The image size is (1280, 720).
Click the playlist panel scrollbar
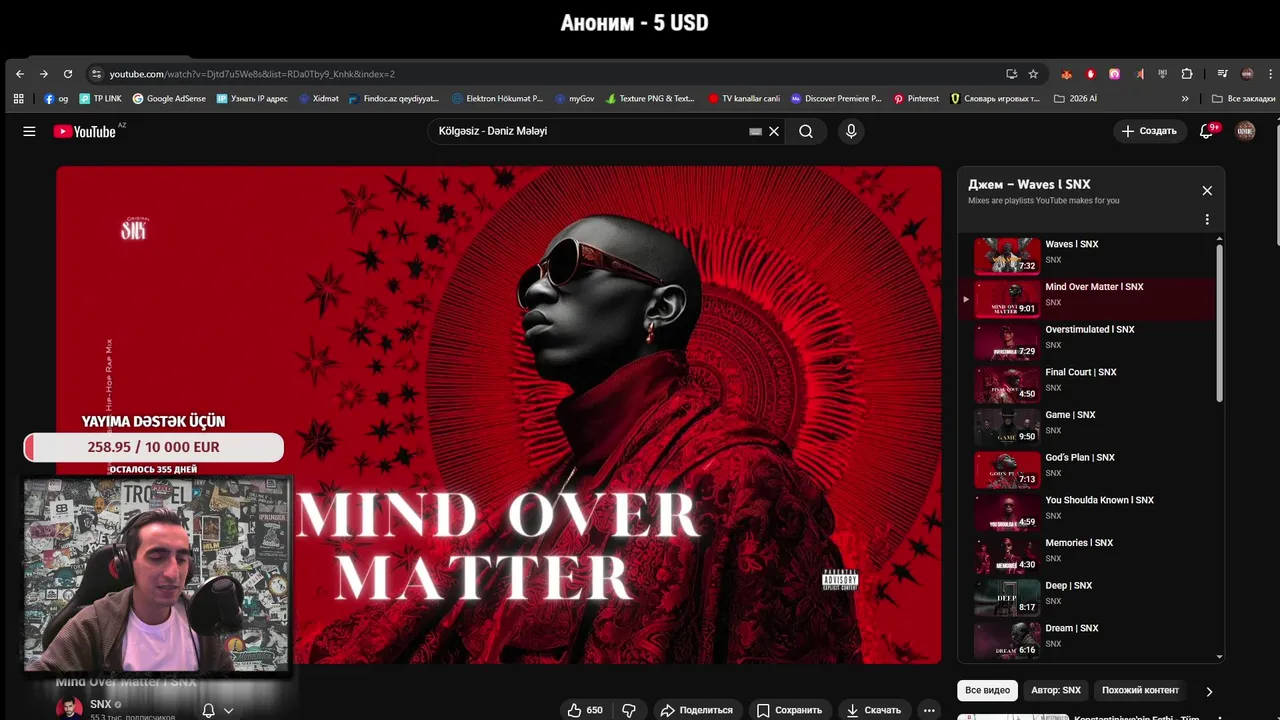pos(1219,322)
